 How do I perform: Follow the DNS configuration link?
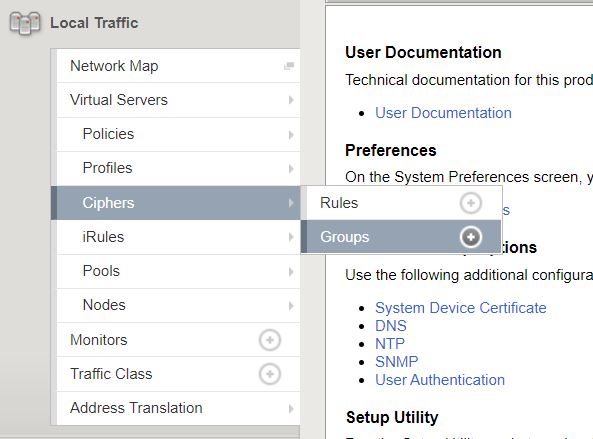(391, 326)
